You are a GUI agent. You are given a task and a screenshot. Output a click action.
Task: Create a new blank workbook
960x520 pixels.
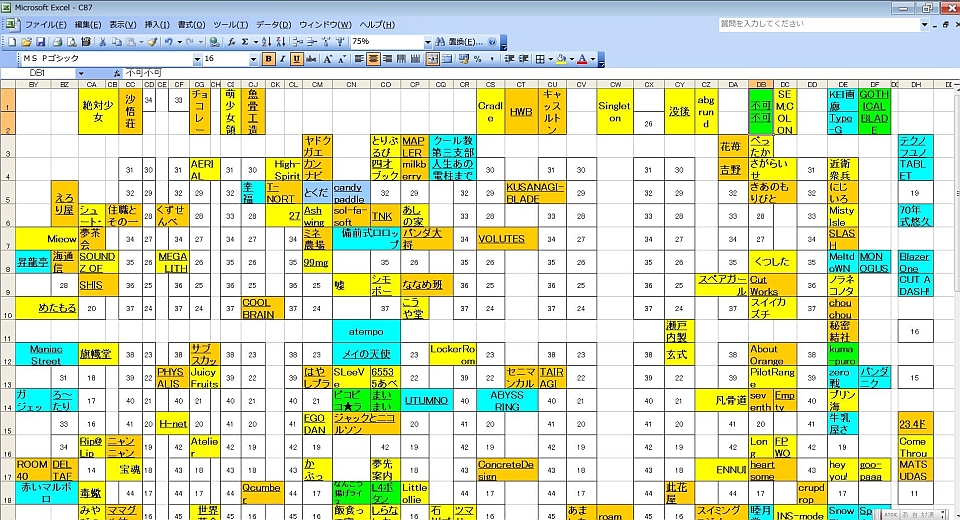(x=12, y=42)
